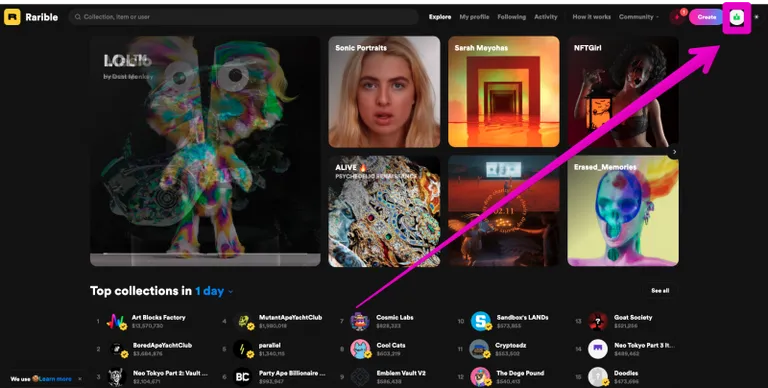
Task: Click the Art Blocks Factory collection icon
Action: click(117, 321)
